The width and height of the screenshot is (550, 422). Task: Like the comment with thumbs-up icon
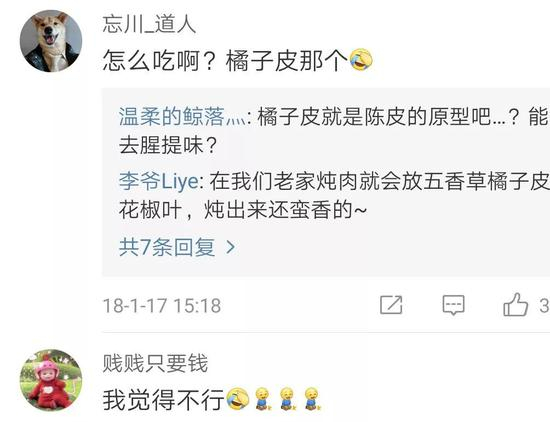[x=516, y=304]
